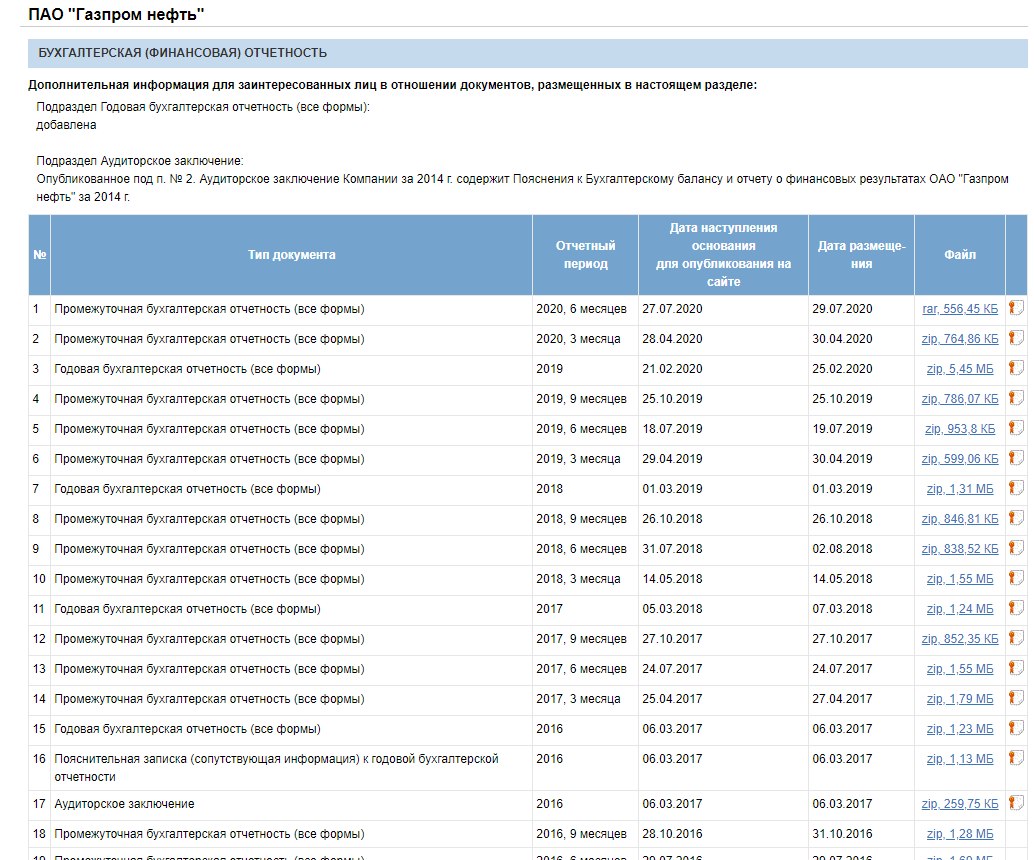
Task: Click the signature icon for 2020, 3 месяца row
Action: click(x=1016, y=338)
